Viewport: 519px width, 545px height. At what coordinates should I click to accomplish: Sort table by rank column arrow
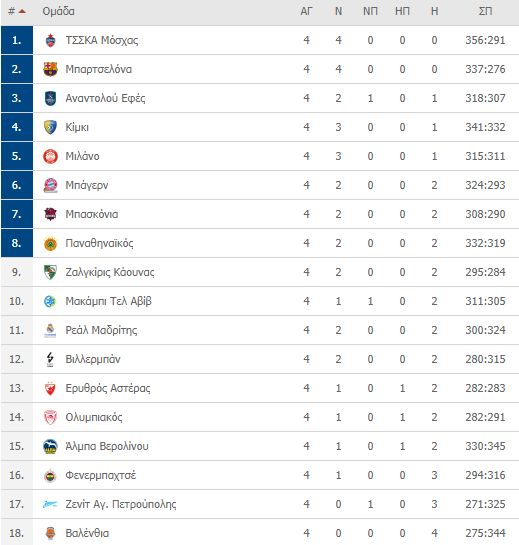pos(22,11)
